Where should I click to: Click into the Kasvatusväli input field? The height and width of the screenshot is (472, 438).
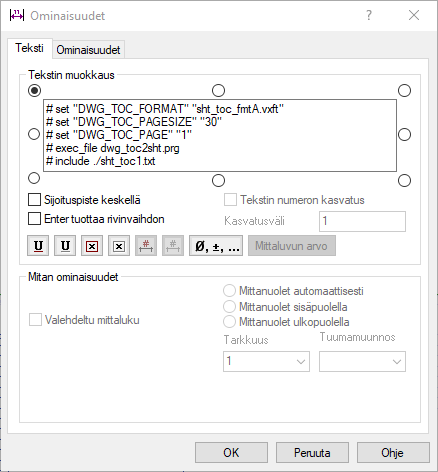click(362, 221)
